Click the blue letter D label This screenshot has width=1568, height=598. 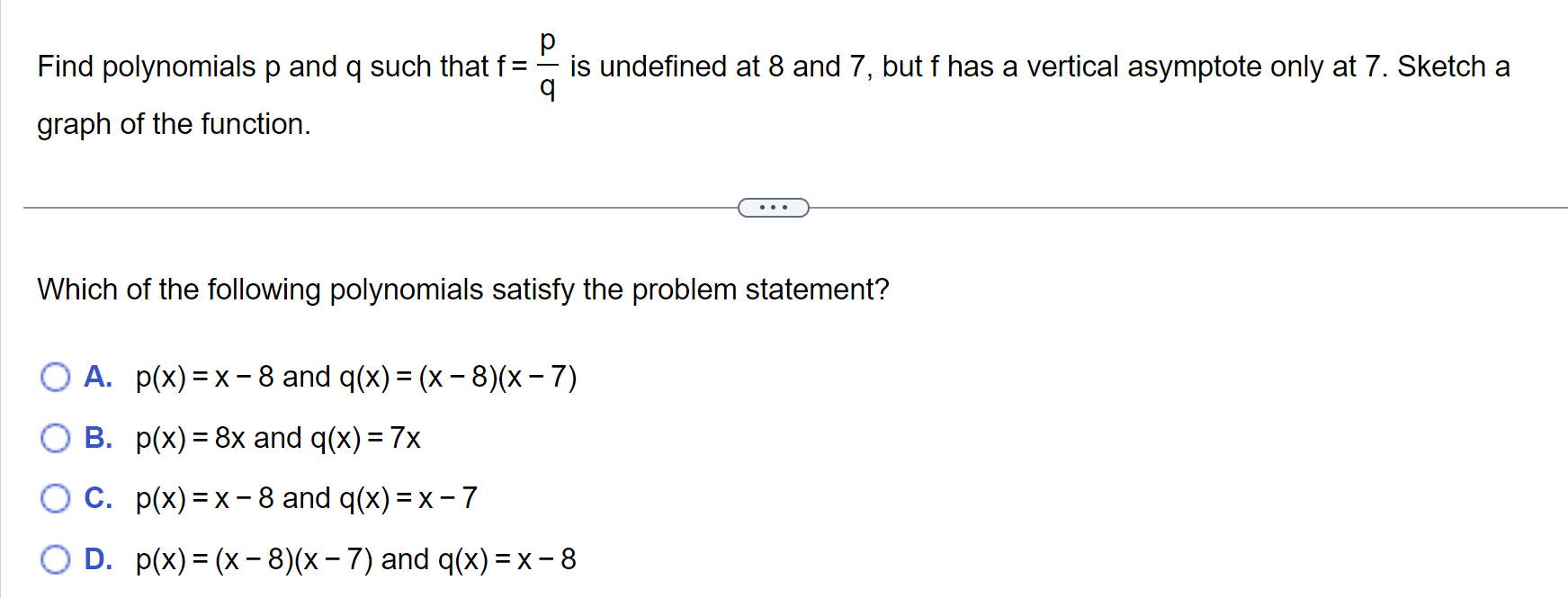pyautogui.click(x=98, y=559)
